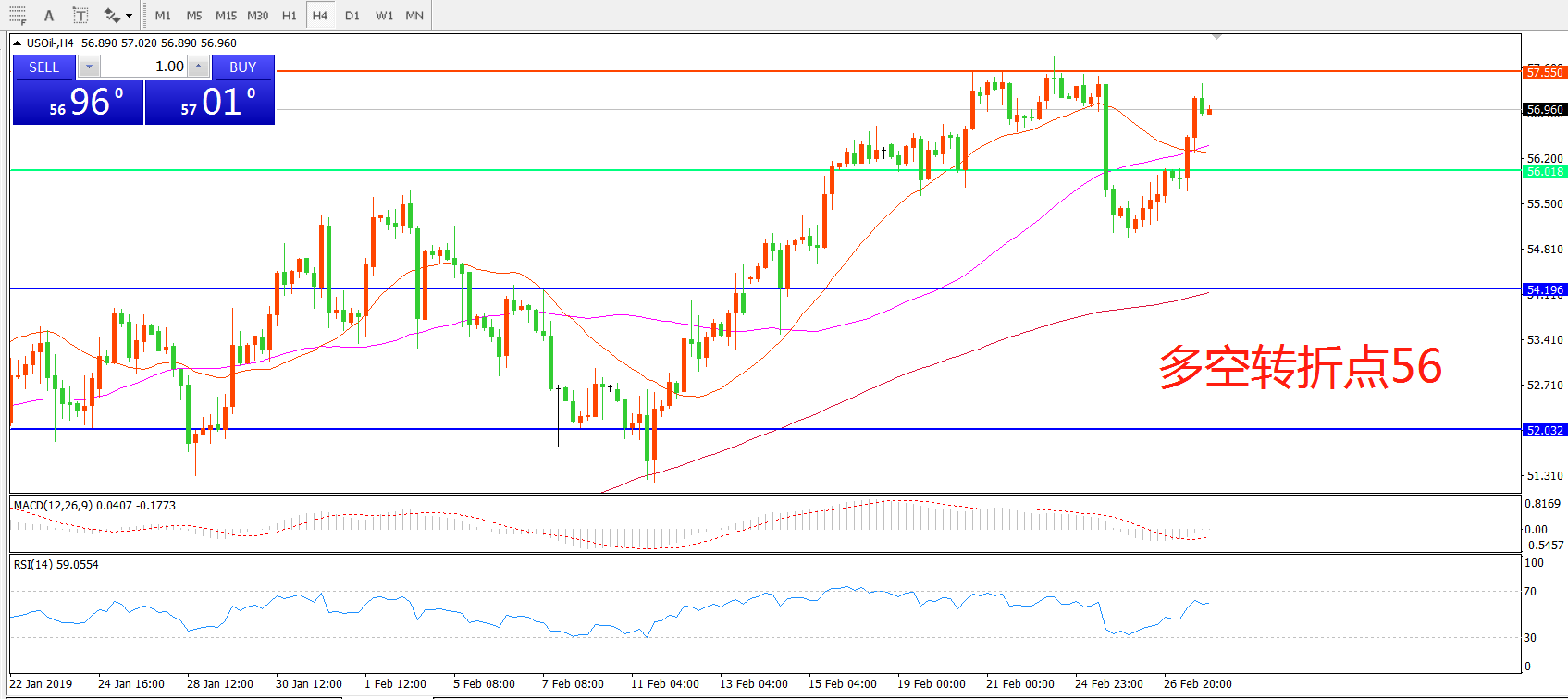1568x699 pixels.
Task: Select the Text Label tool icon
Action: point(80,16)
